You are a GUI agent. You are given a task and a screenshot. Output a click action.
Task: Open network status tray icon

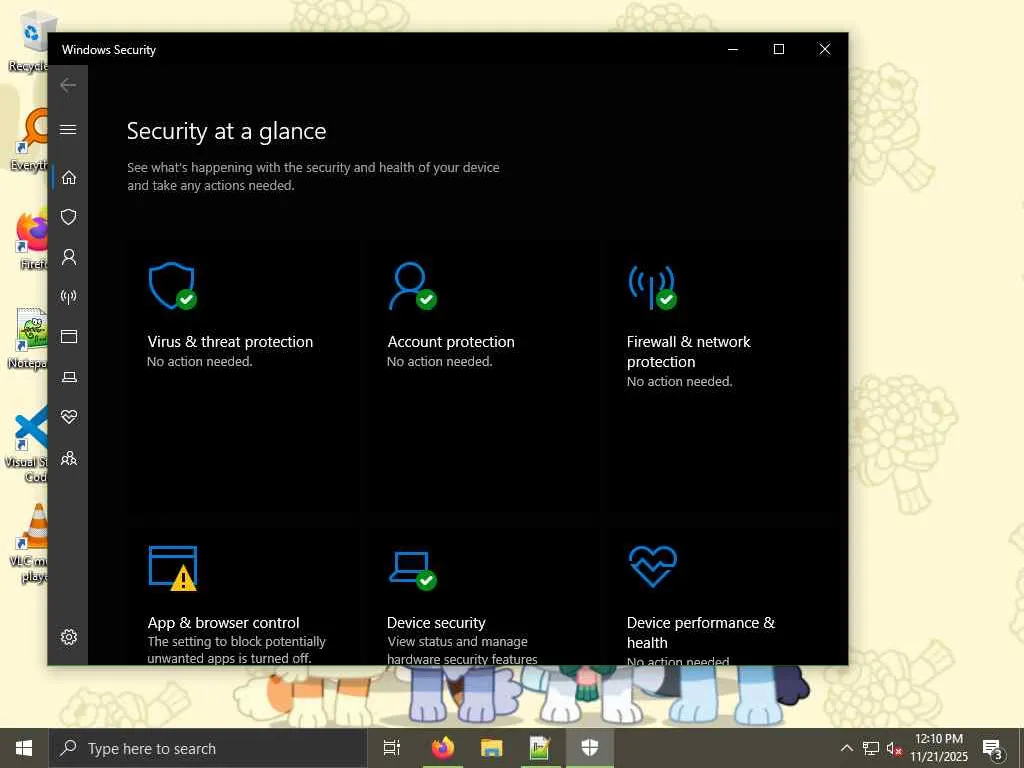tap(871, 748)
